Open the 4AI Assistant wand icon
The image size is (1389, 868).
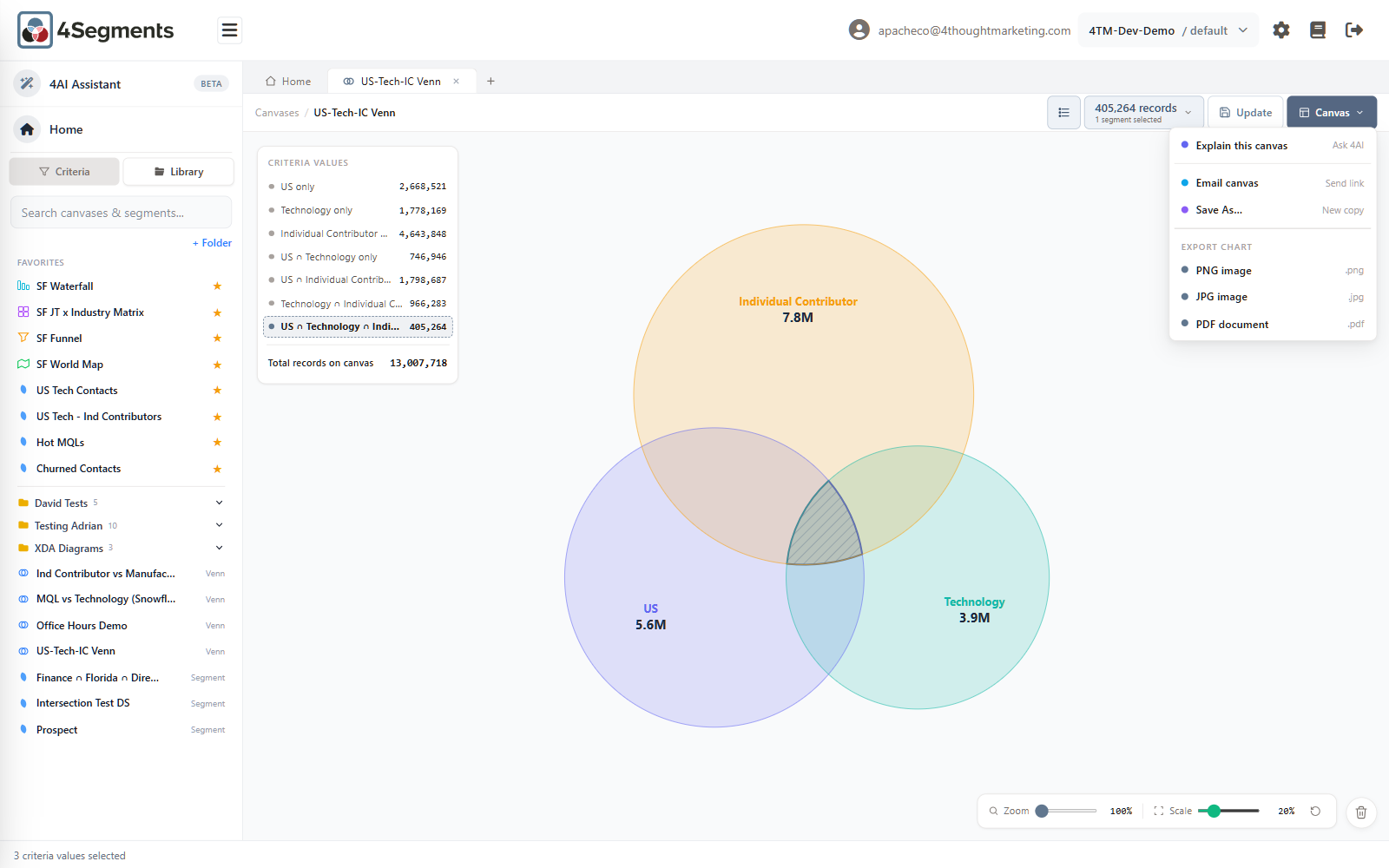tap(27, 83)
